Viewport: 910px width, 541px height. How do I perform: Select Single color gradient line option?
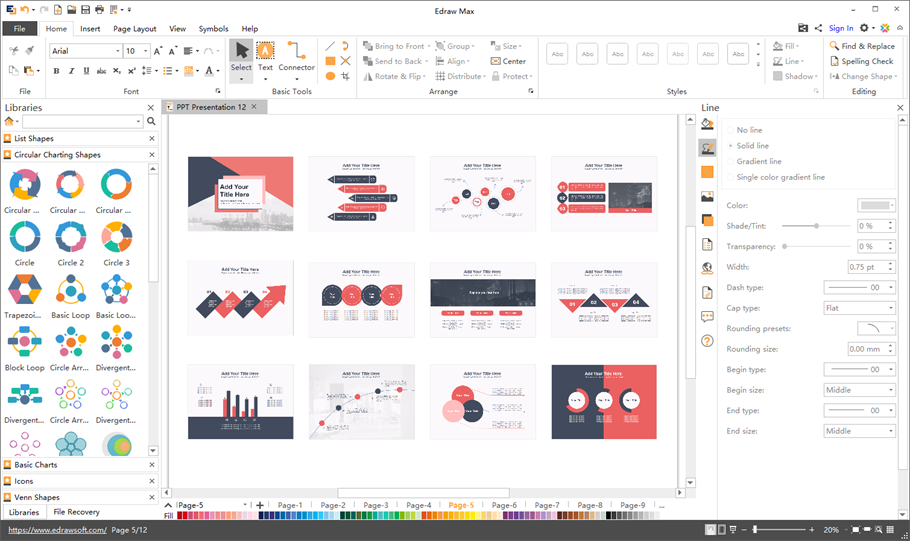coord(780,177)
